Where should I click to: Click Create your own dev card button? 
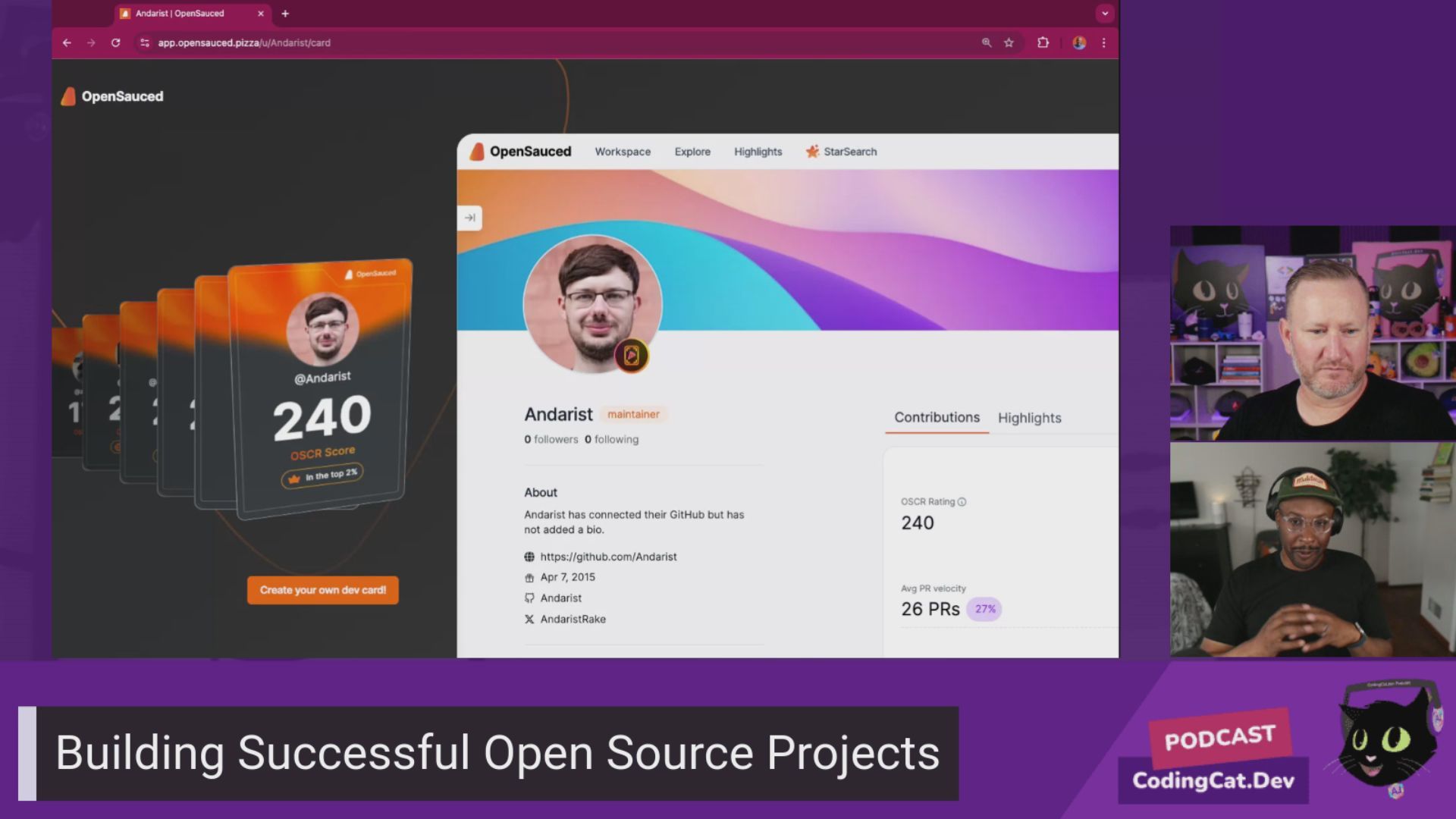(x=323, y=590)
